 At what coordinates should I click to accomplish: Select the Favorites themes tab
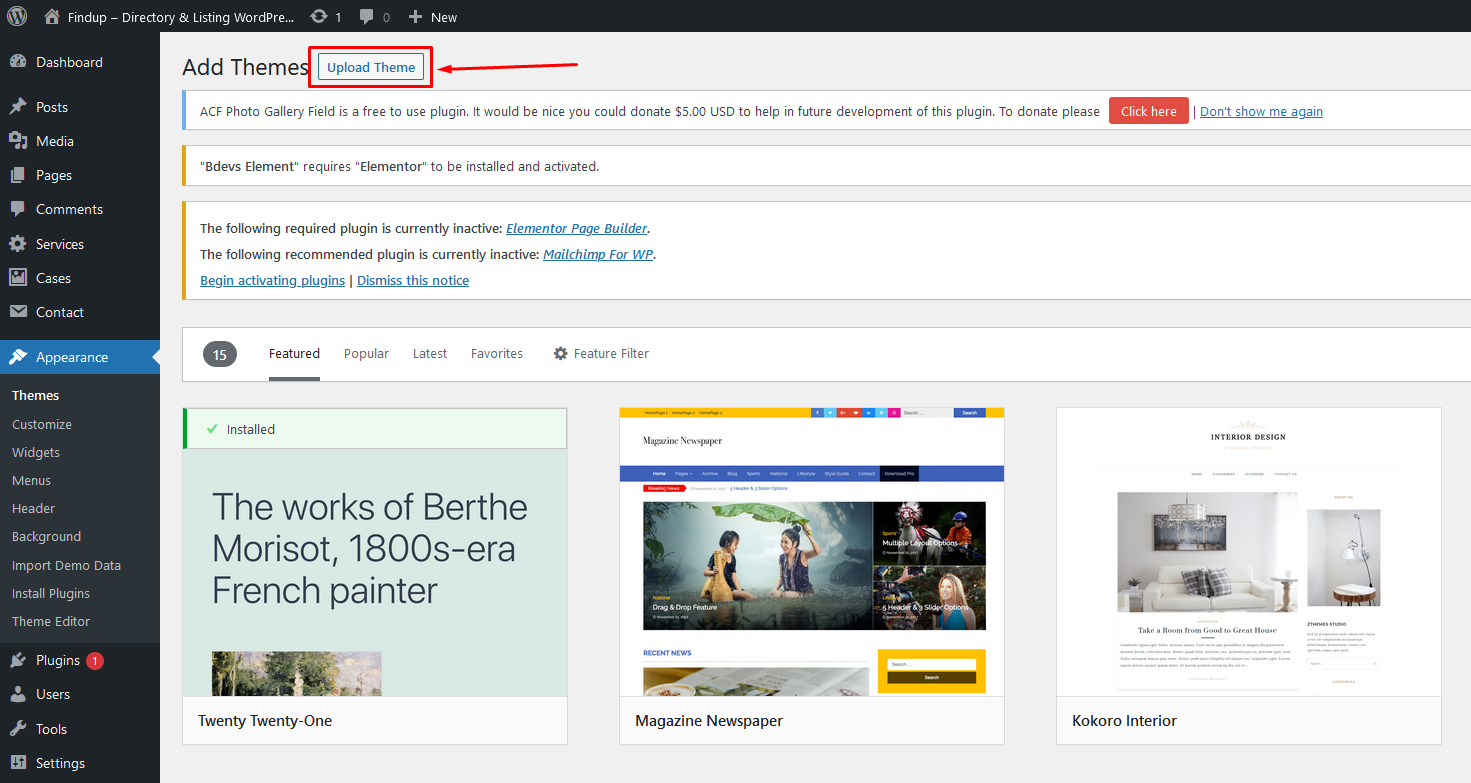point(497,353)
